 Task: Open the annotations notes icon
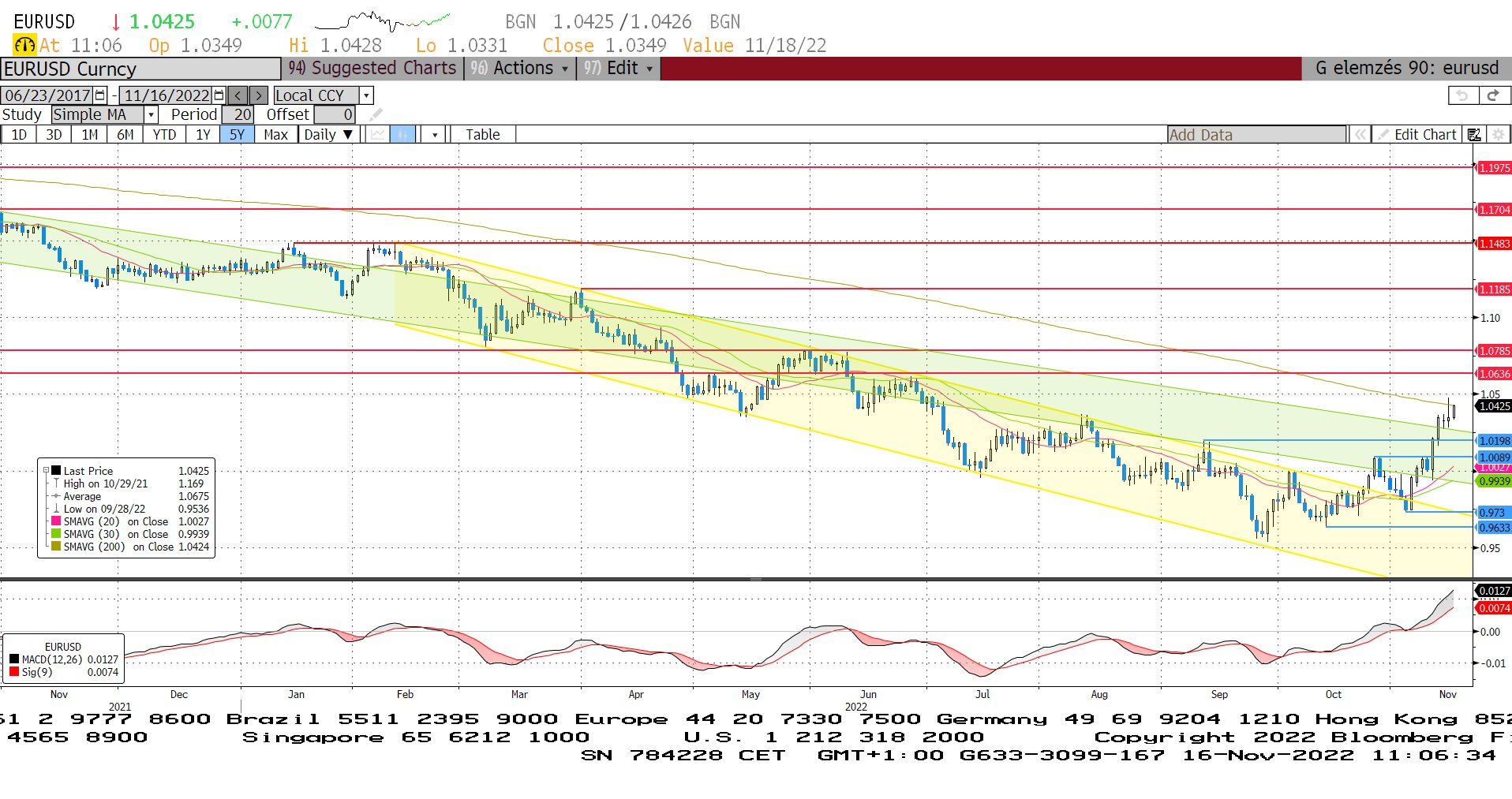[x=1474, y=135]
